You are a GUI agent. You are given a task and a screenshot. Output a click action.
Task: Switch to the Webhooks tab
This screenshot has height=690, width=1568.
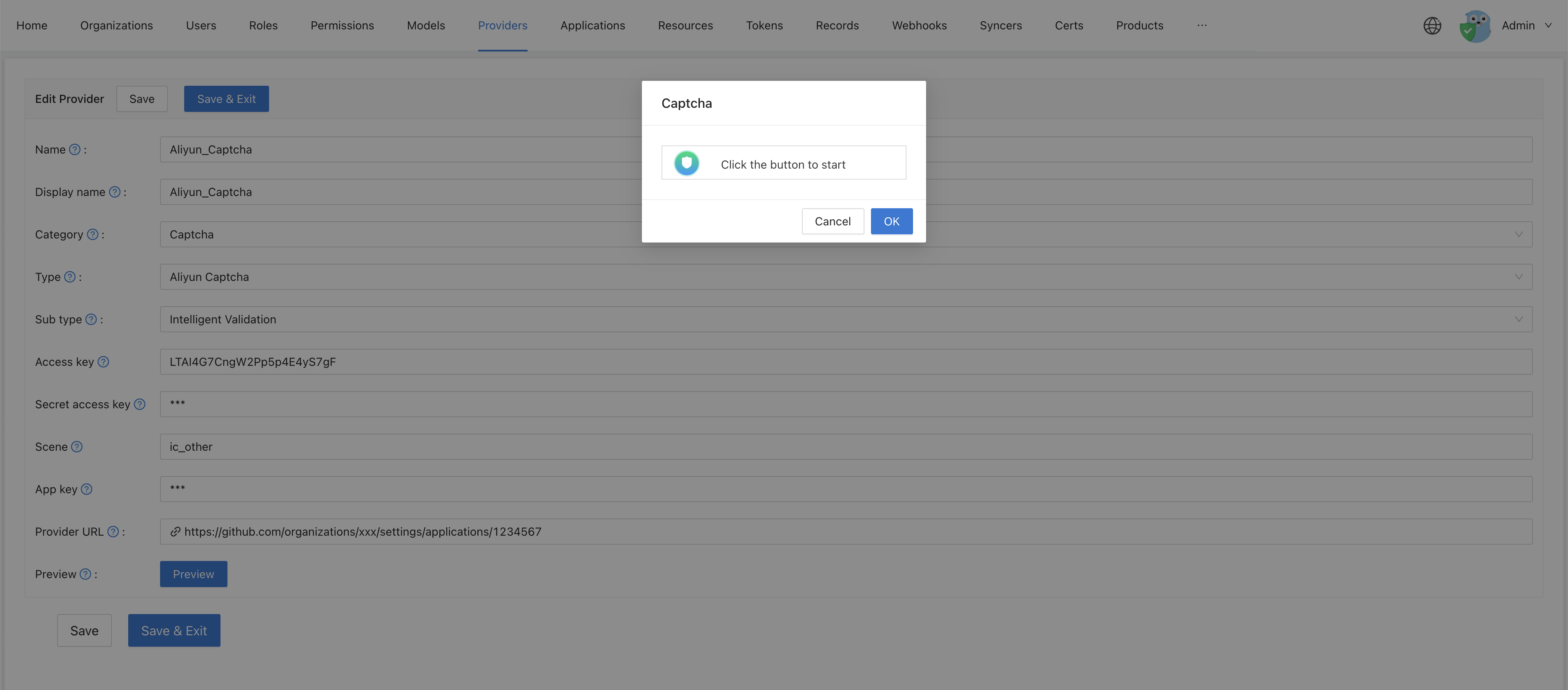coord(919,26)
